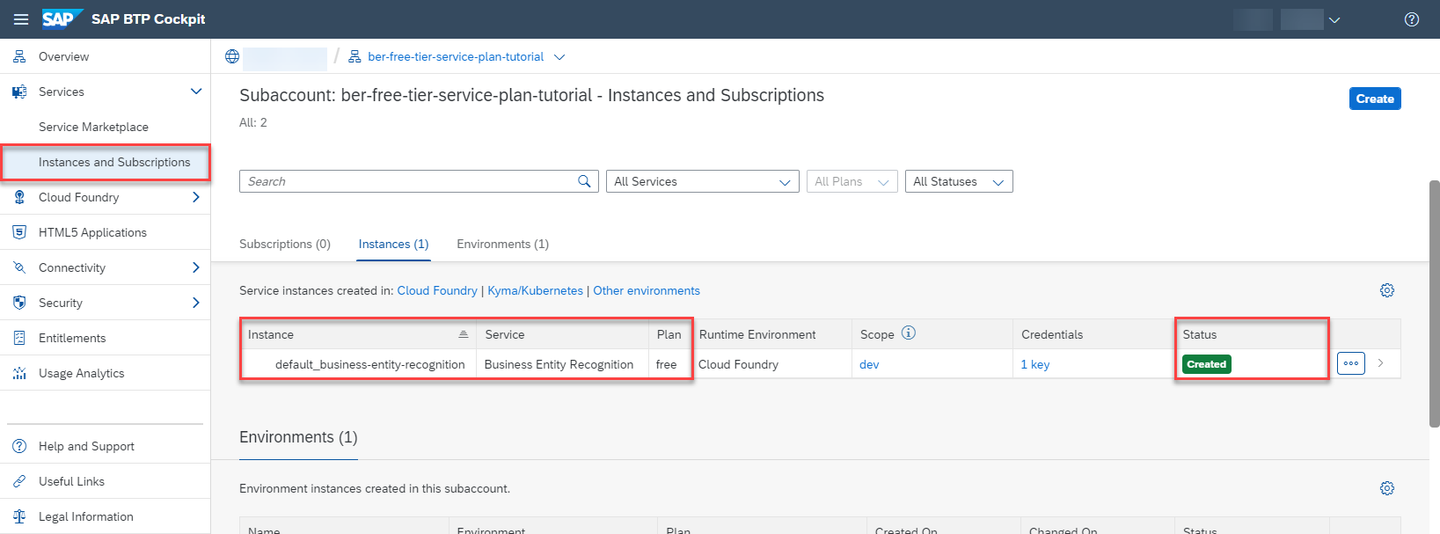The height and width of the screenshot is (534, 1440).
Task: Switch to the Environments (1) tab
Action: click(x=503, y=244)
